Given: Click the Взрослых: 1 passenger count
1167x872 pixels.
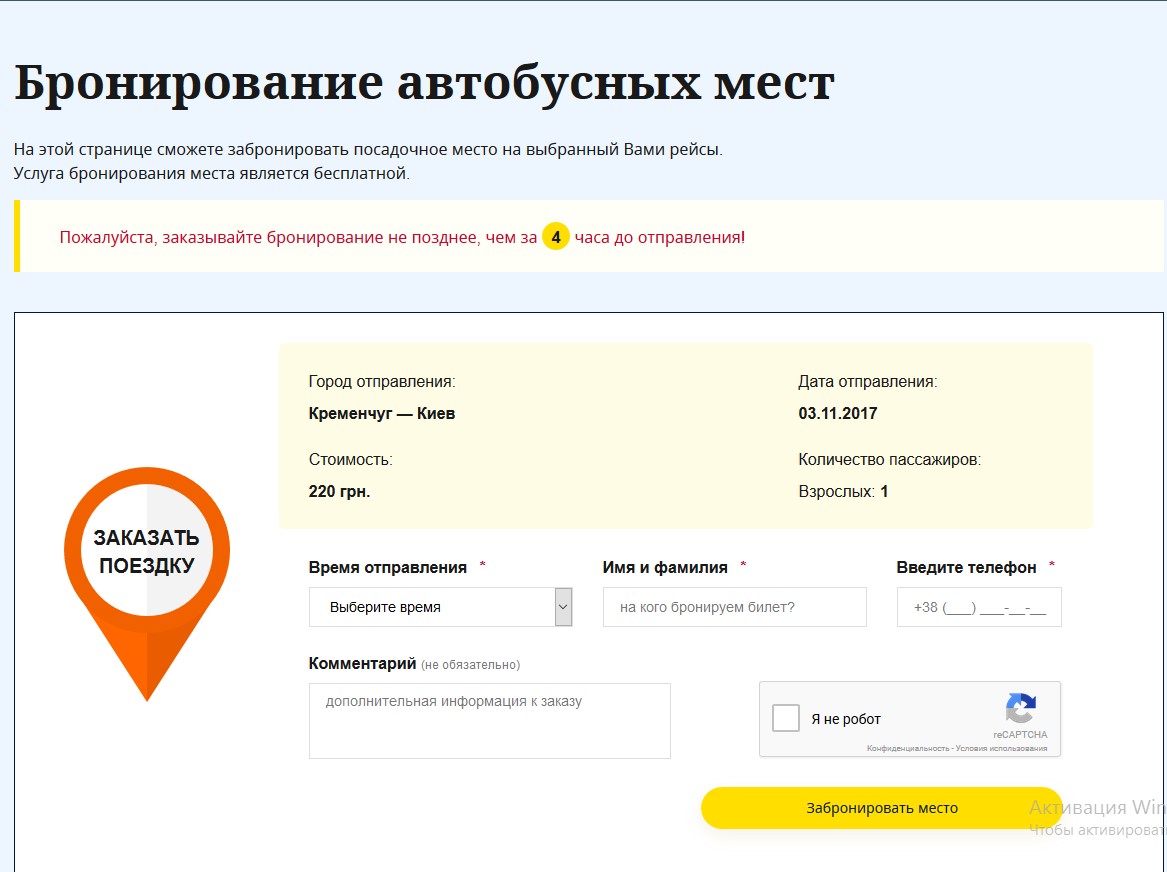Looking at the screenshot, I should 843,491.
